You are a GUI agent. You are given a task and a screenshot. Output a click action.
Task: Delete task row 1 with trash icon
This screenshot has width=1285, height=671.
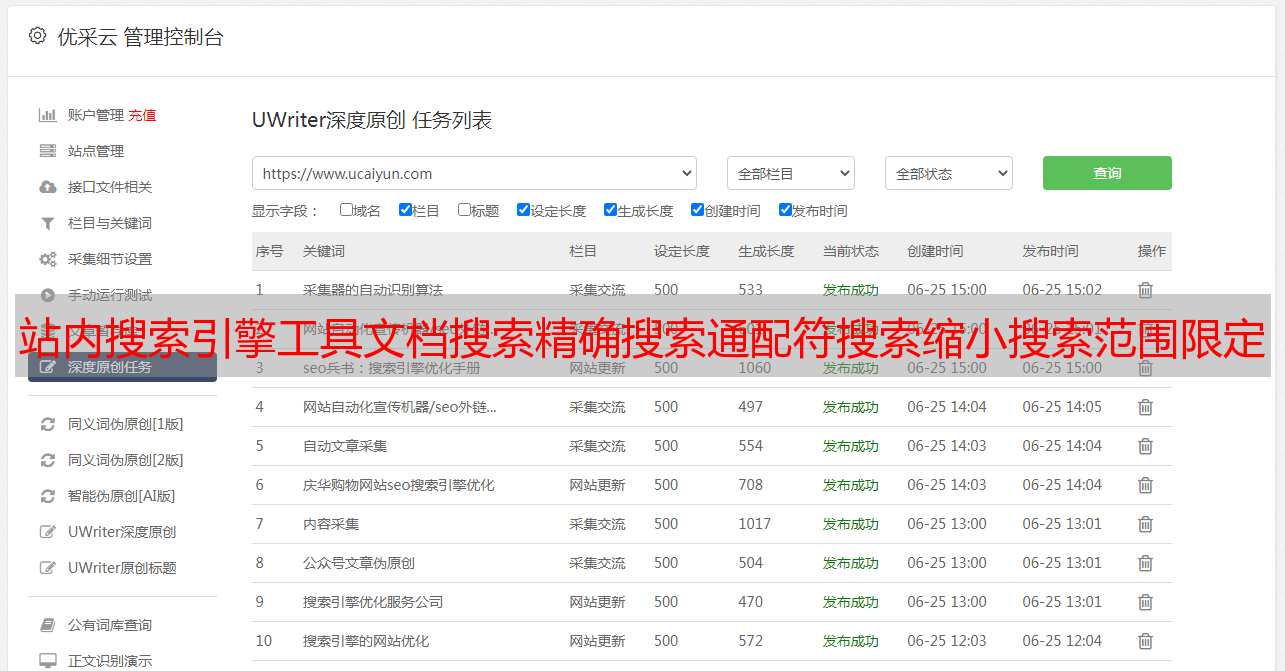click(1145, 290)
